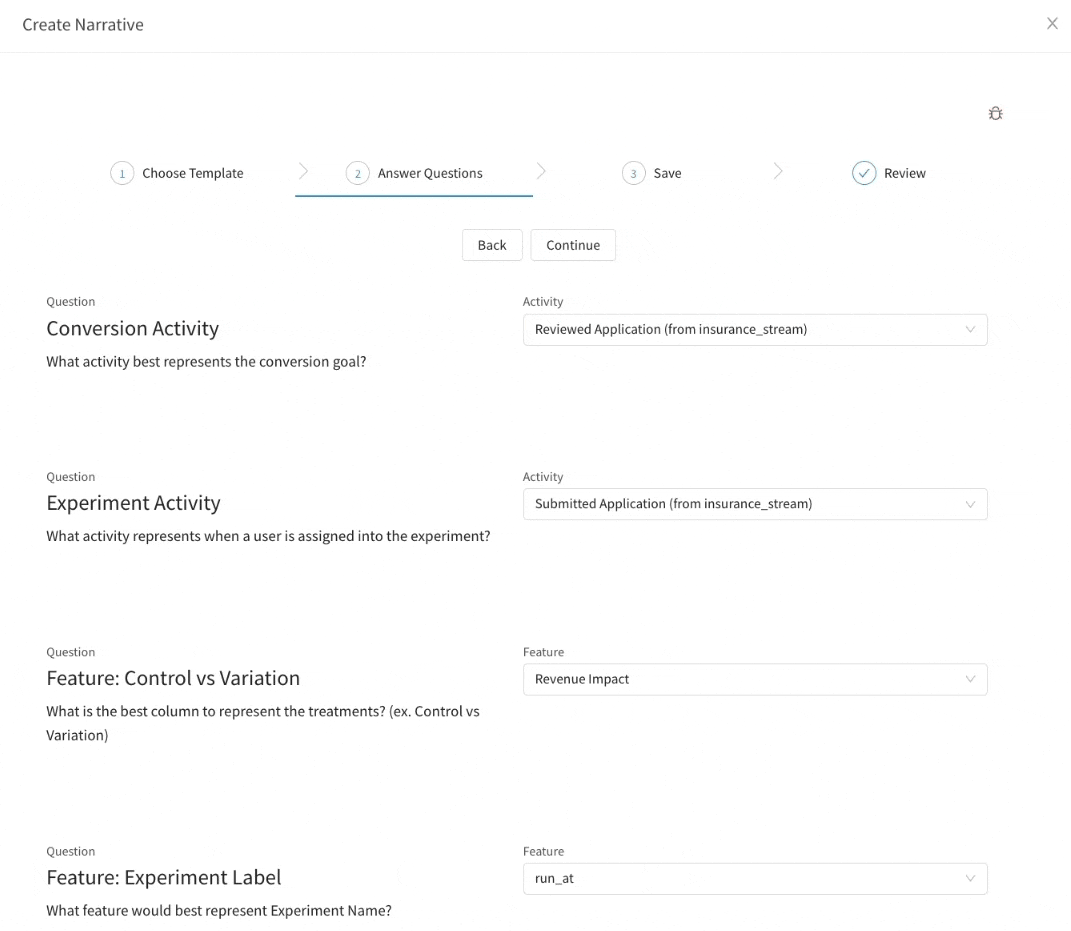1071x931 pixels.
Task: Open Control vs Variation feature dropdown
Action: pyautogui.click(x=754, y=679)
